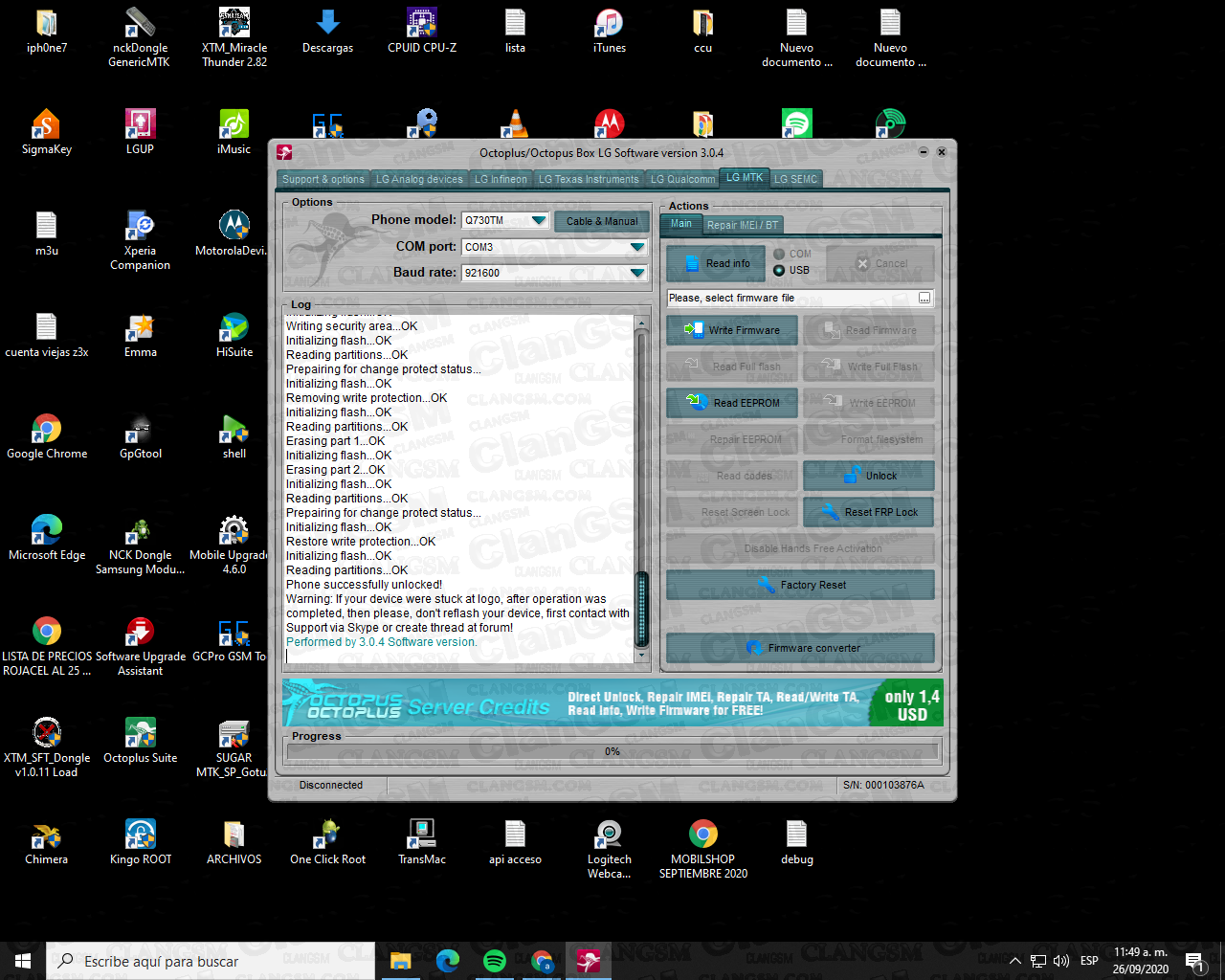This screenshot has height=980, width=1225.
Task: Select the COM connection radio button
Action: click(779, 254)
